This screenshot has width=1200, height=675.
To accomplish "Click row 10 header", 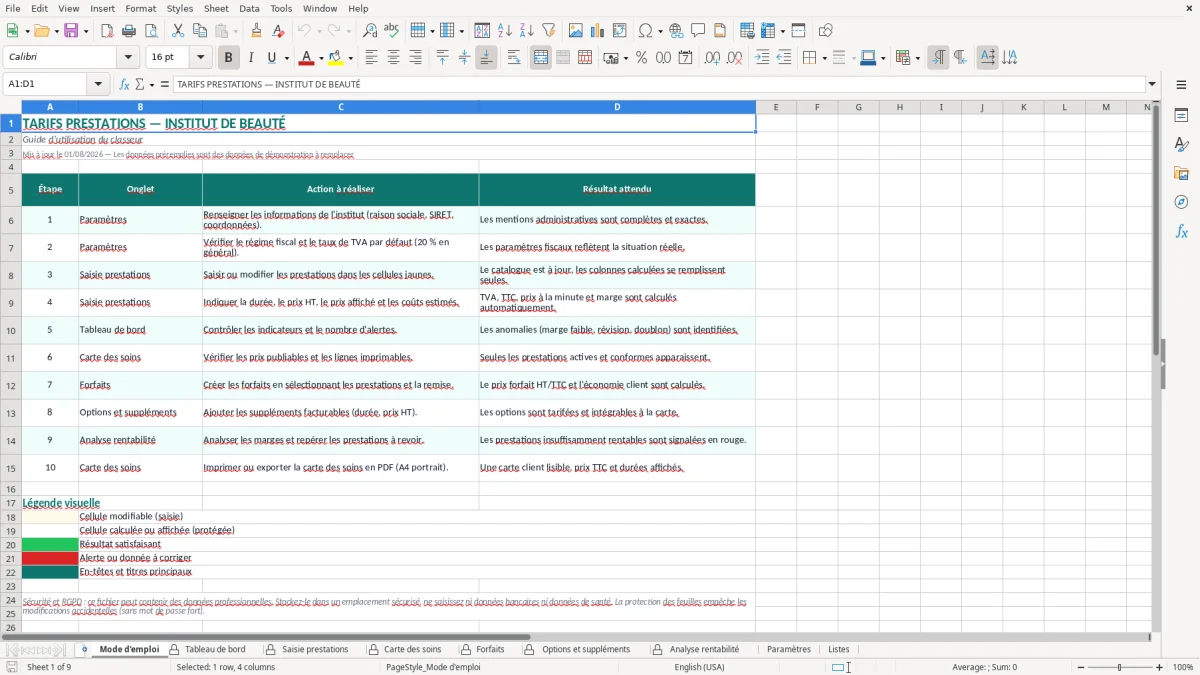I will coord(11,330).
